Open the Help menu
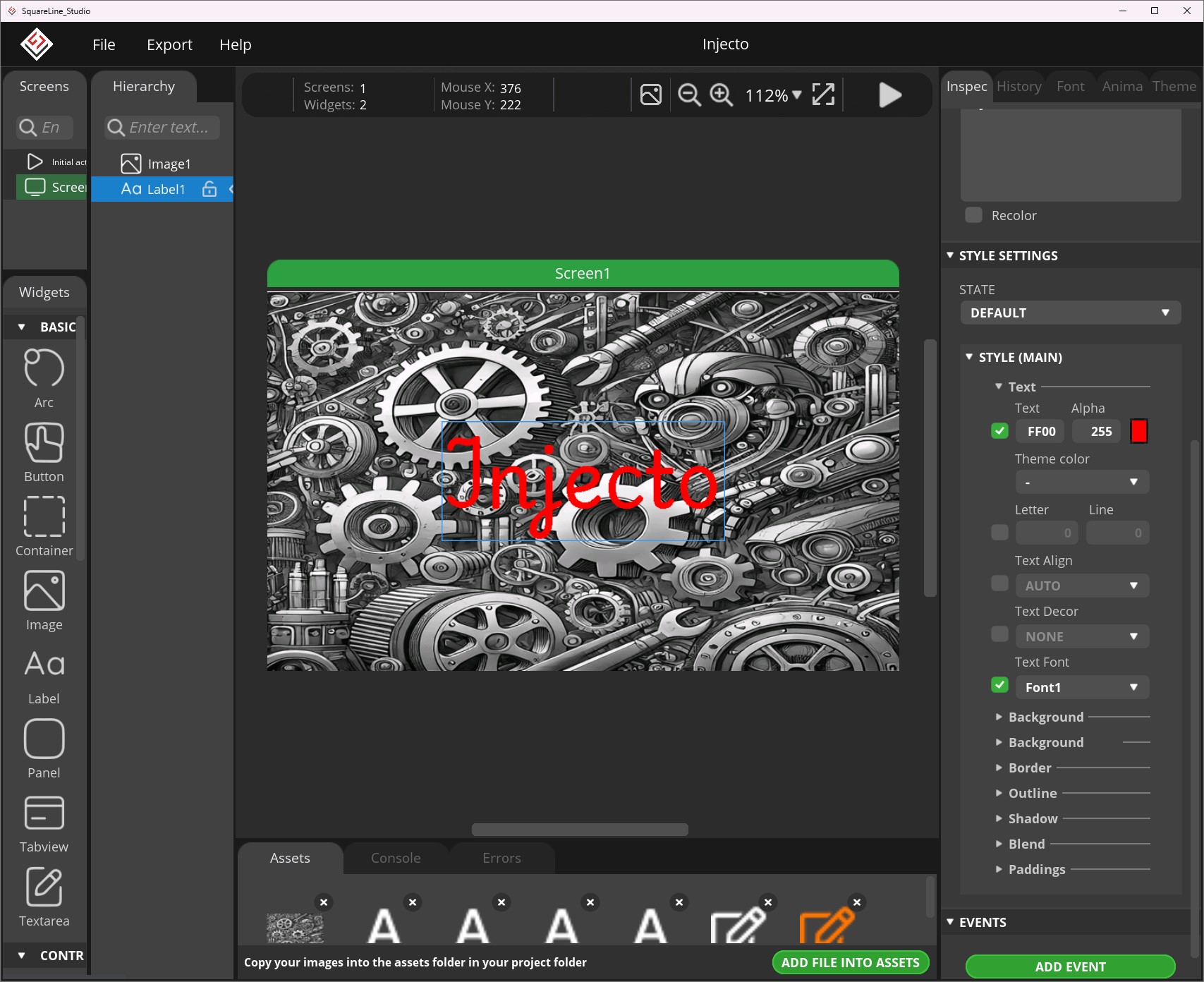The height and width of the screenshot is (982, 1204). click(235, 44)
